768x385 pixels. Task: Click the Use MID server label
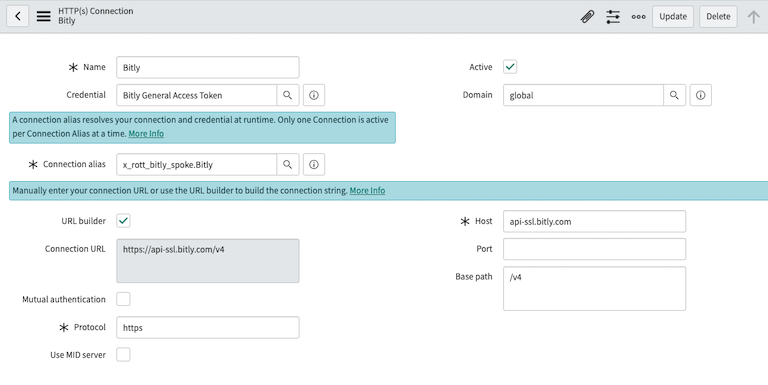78,355
